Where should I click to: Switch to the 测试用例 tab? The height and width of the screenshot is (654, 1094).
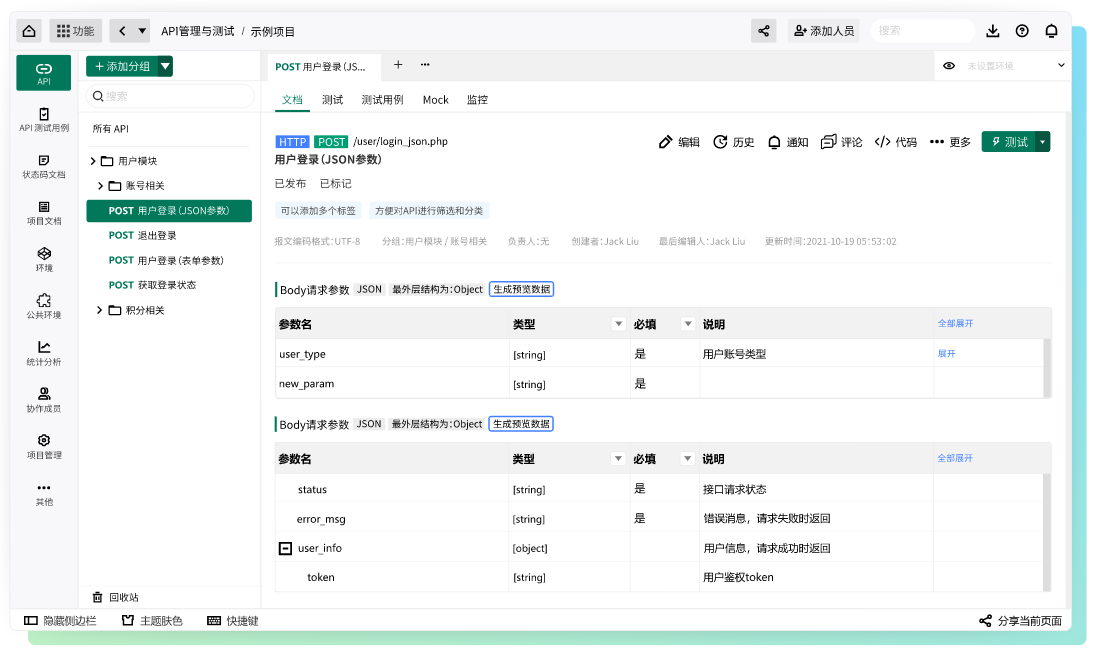click(382, 100)
